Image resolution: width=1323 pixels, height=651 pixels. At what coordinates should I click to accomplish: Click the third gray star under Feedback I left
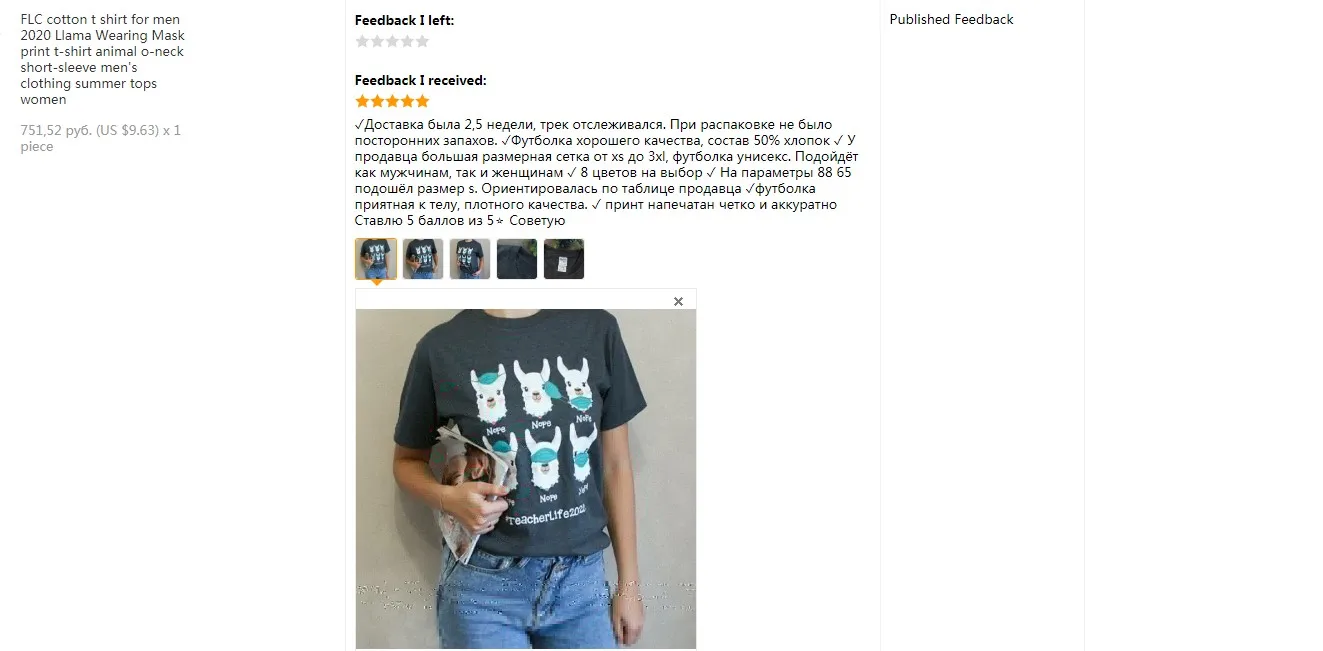[392, 41]
